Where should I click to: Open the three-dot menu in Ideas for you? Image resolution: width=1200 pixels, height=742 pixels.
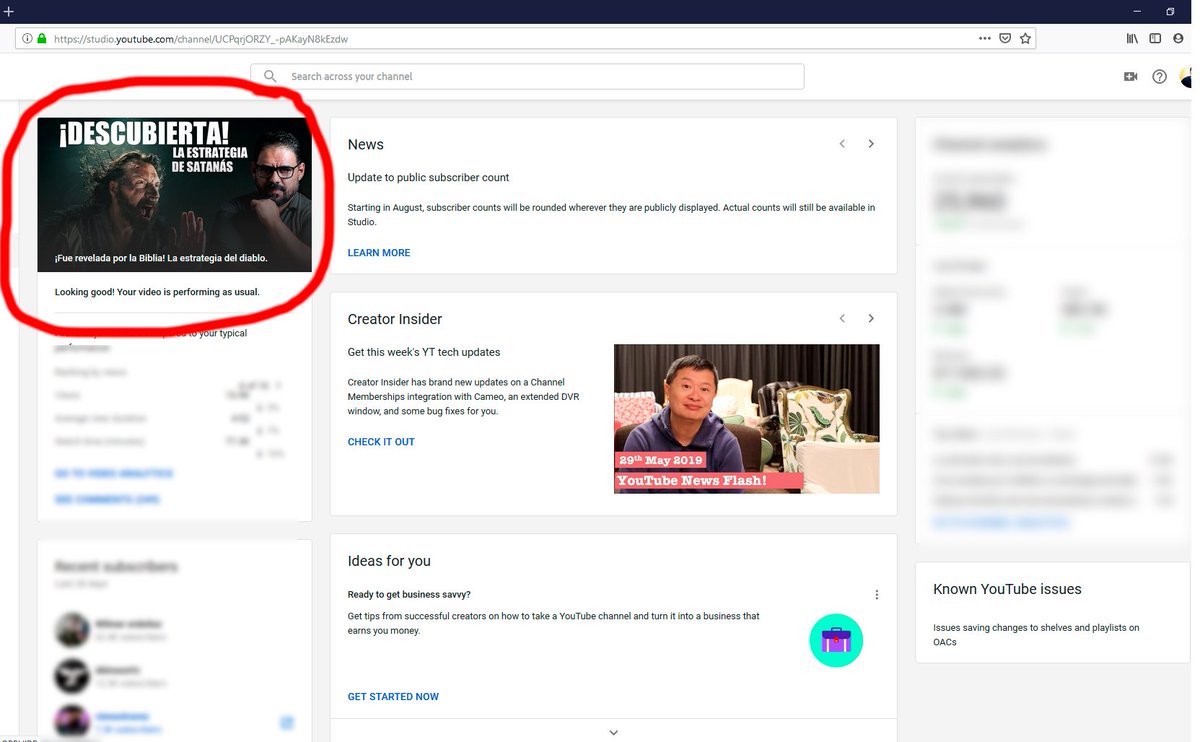click(x=877, y=595)
